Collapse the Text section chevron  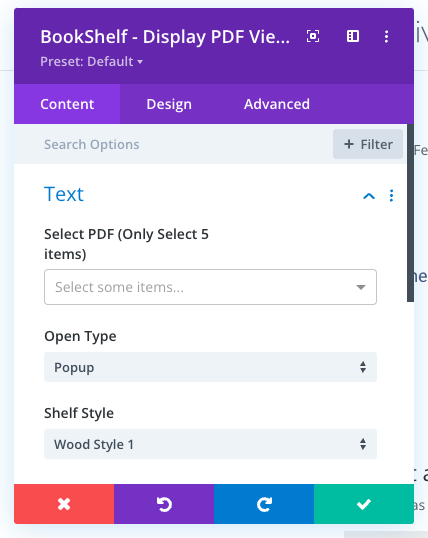coord(369,196)
